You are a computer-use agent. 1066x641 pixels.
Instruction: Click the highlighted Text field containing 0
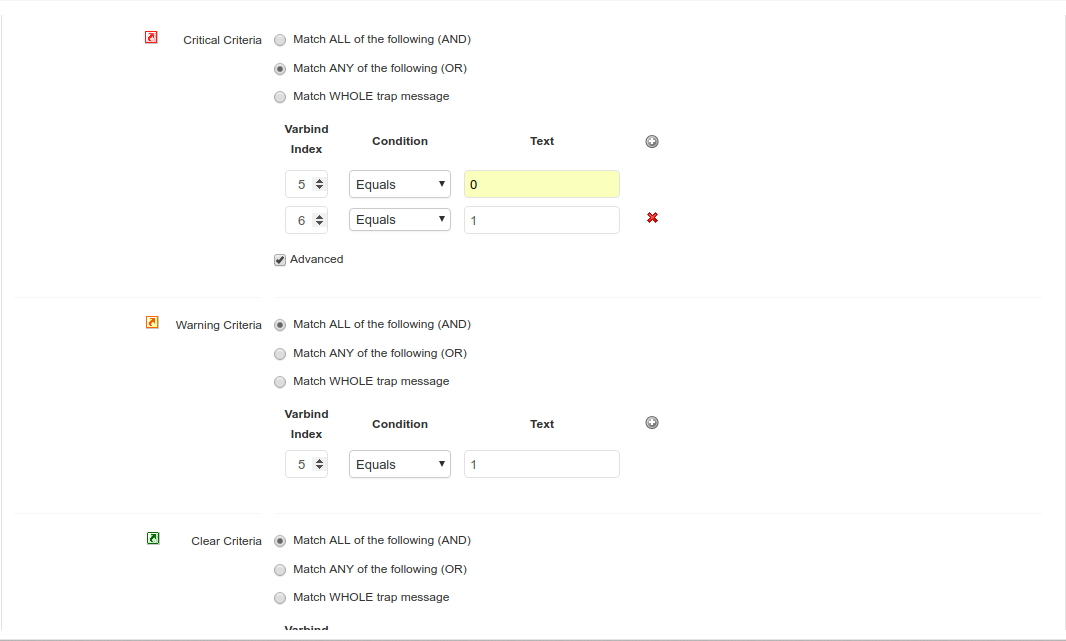(541, 184)
